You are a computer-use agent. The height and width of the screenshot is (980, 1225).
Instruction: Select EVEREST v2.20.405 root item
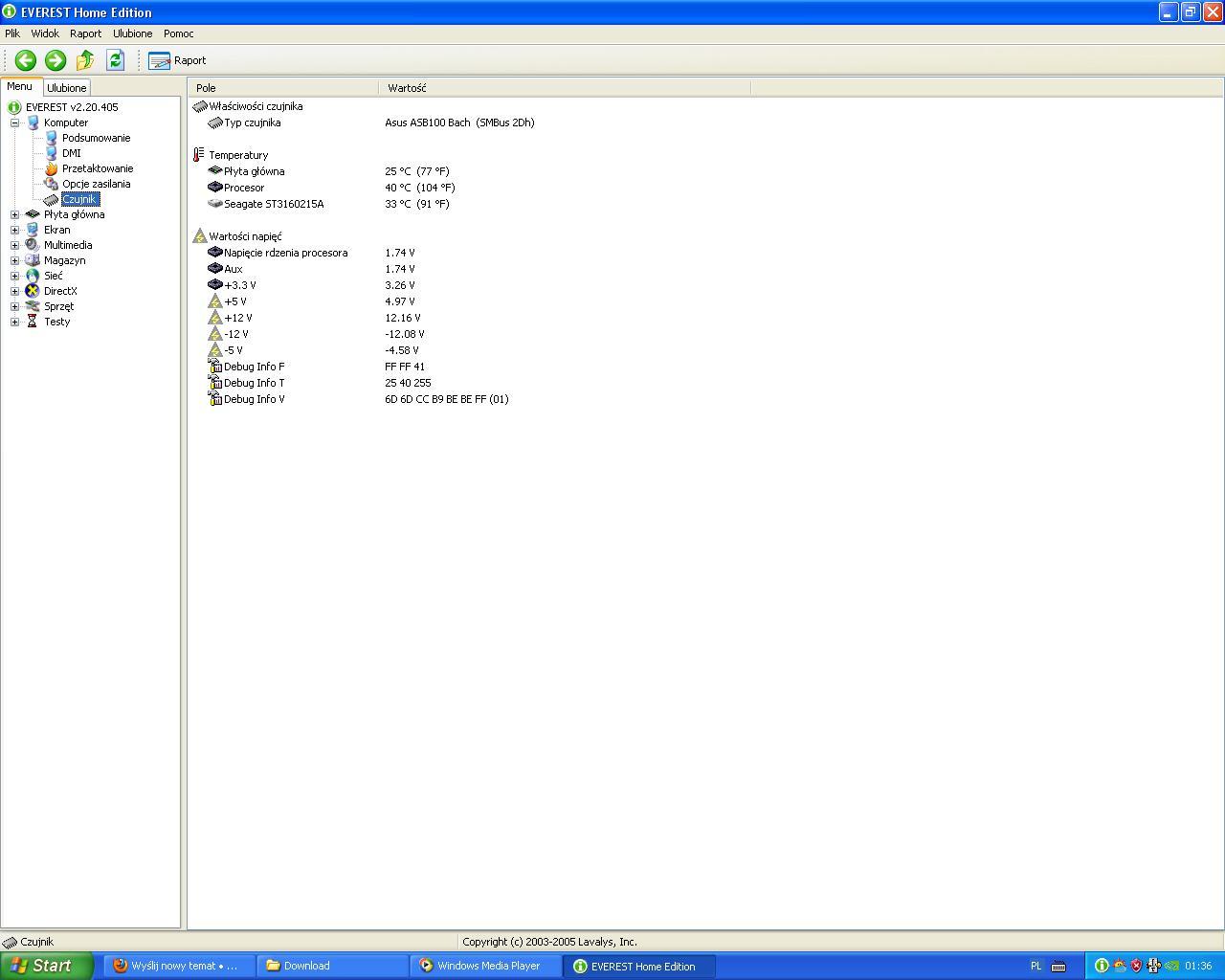click(x=72, y=107)
